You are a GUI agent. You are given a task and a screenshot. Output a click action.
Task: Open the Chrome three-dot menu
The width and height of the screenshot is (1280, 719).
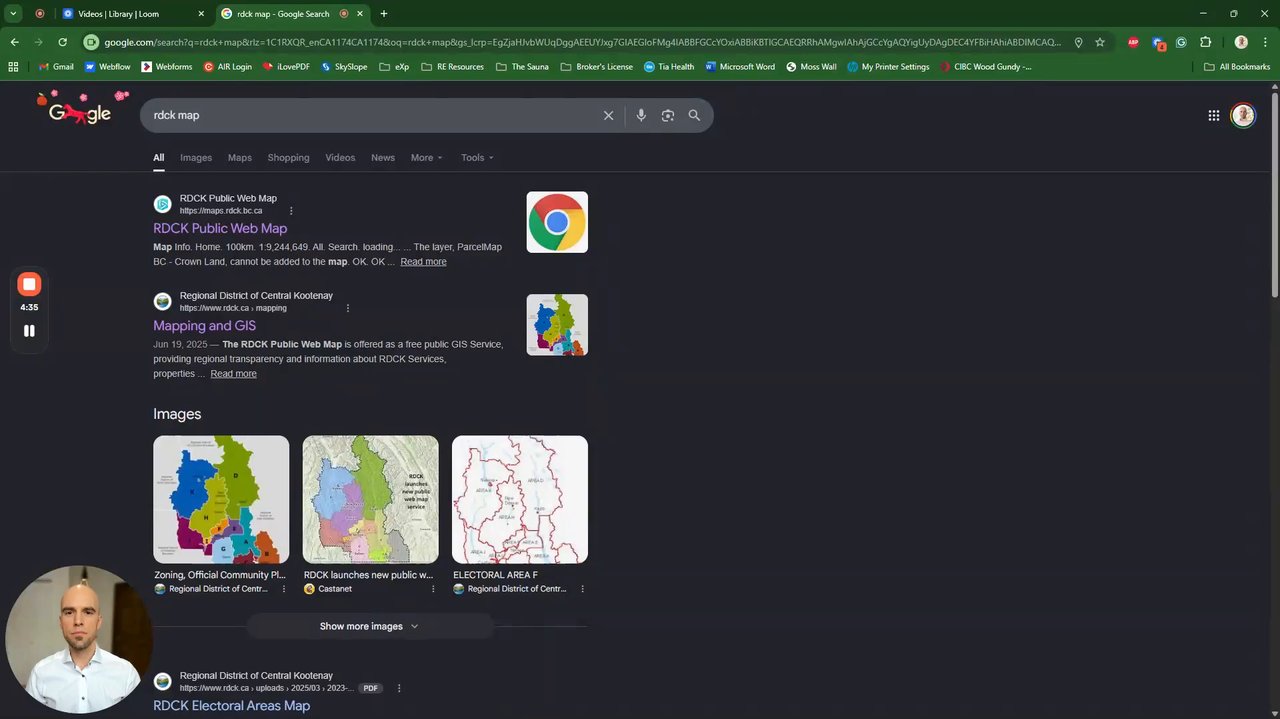[1265, 42]
